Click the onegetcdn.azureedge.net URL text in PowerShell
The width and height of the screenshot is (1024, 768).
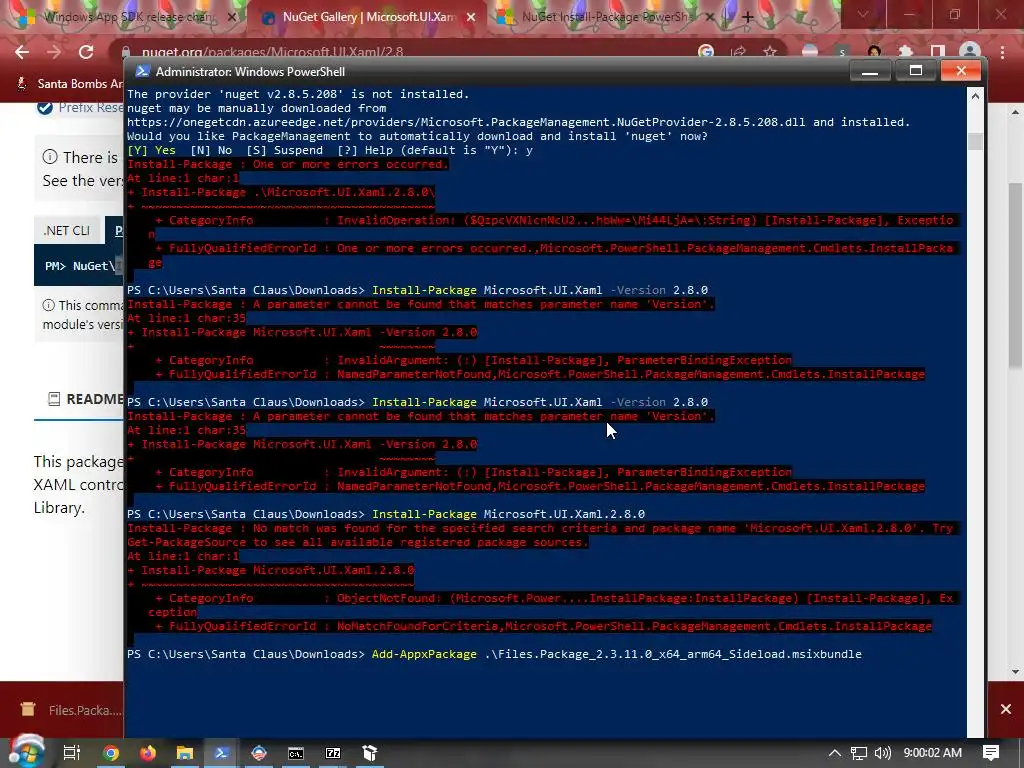[x=466, y=122]
